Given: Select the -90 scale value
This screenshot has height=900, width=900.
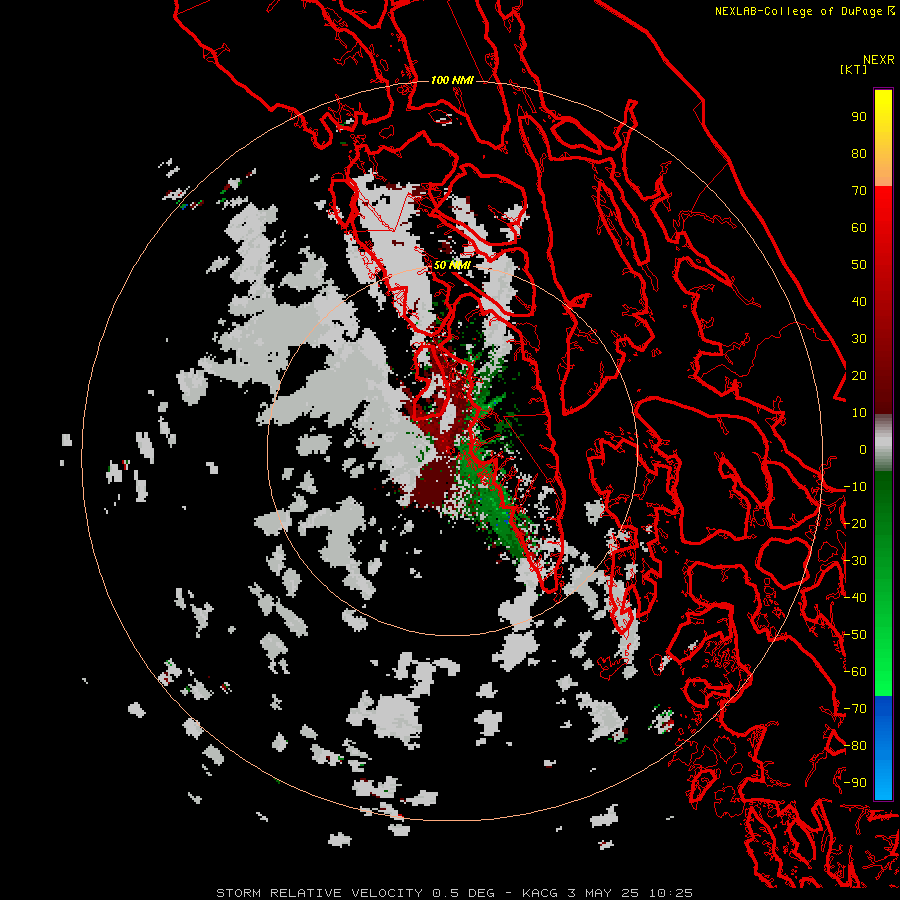Looking at the screenshot, I should [855, 783].
